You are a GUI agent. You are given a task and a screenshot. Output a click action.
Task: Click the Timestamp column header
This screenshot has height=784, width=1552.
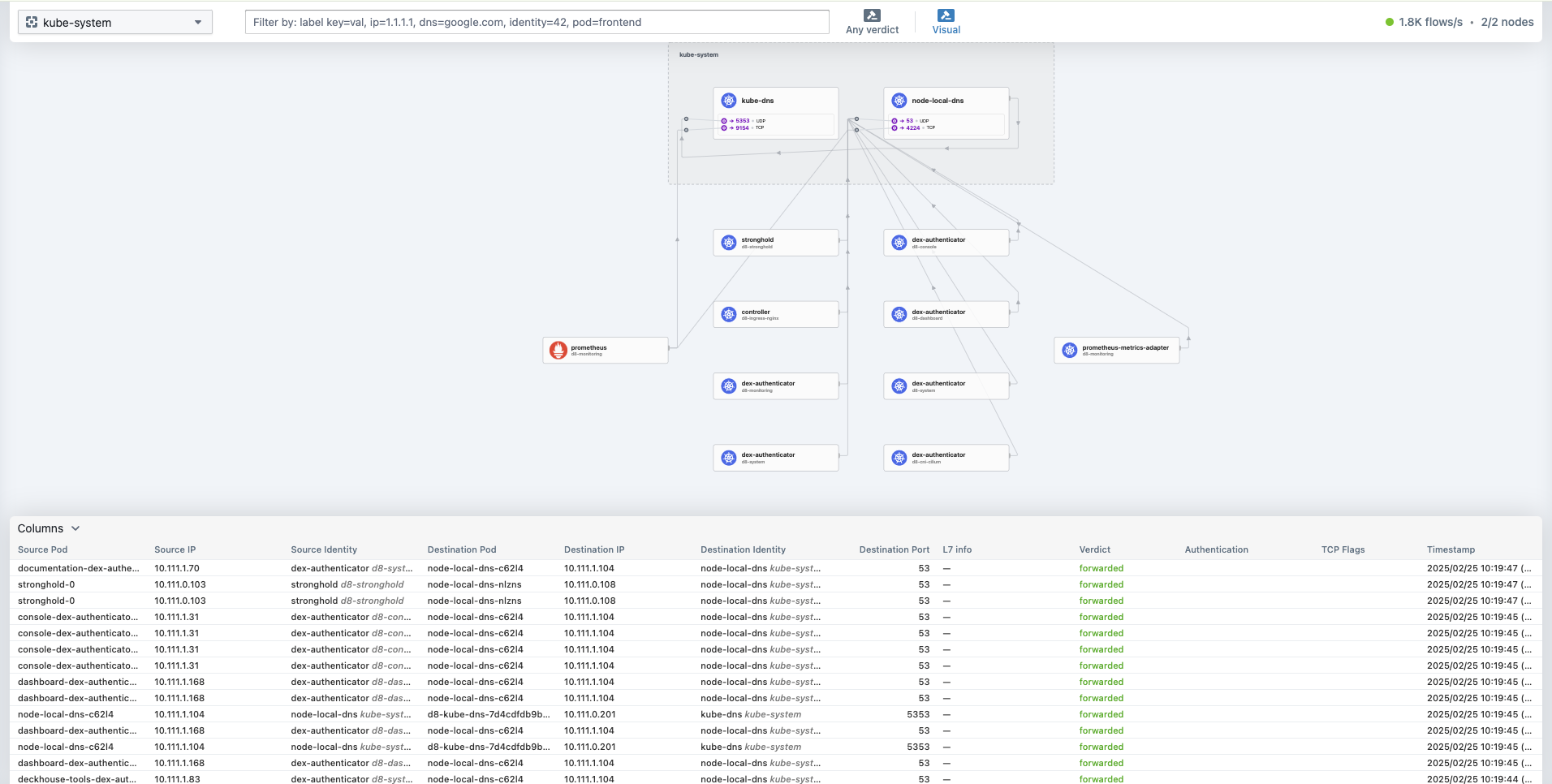(1451, 549)
